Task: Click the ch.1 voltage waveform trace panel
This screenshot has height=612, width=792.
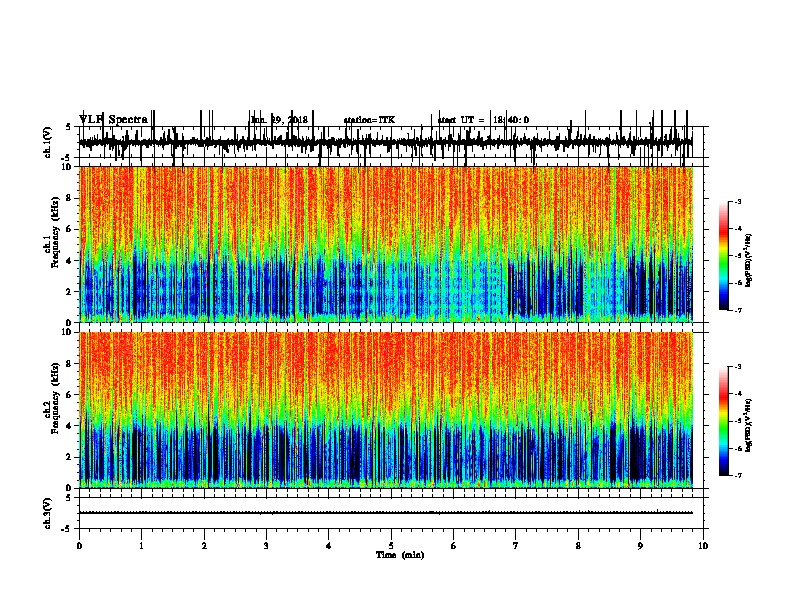Action: 391,142
